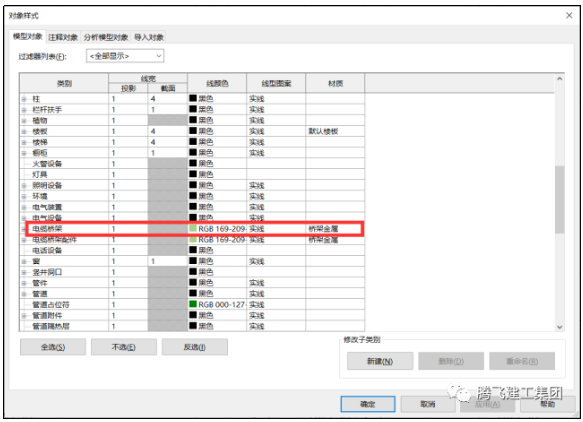This screenshot has width=583, height=422.
Task: Click cut line weight 4 of 柱
Action: pyautogui.click(x=168, y=99)
